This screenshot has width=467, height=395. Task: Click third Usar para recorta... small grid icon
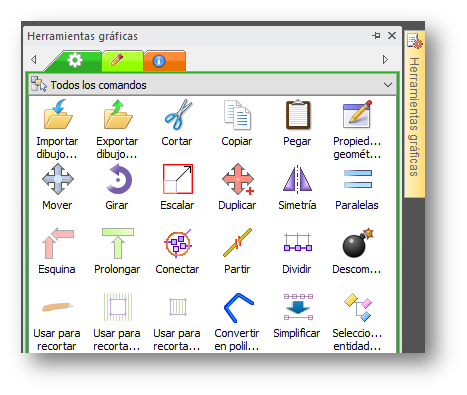pyautogui.click(x=178, y=307)
